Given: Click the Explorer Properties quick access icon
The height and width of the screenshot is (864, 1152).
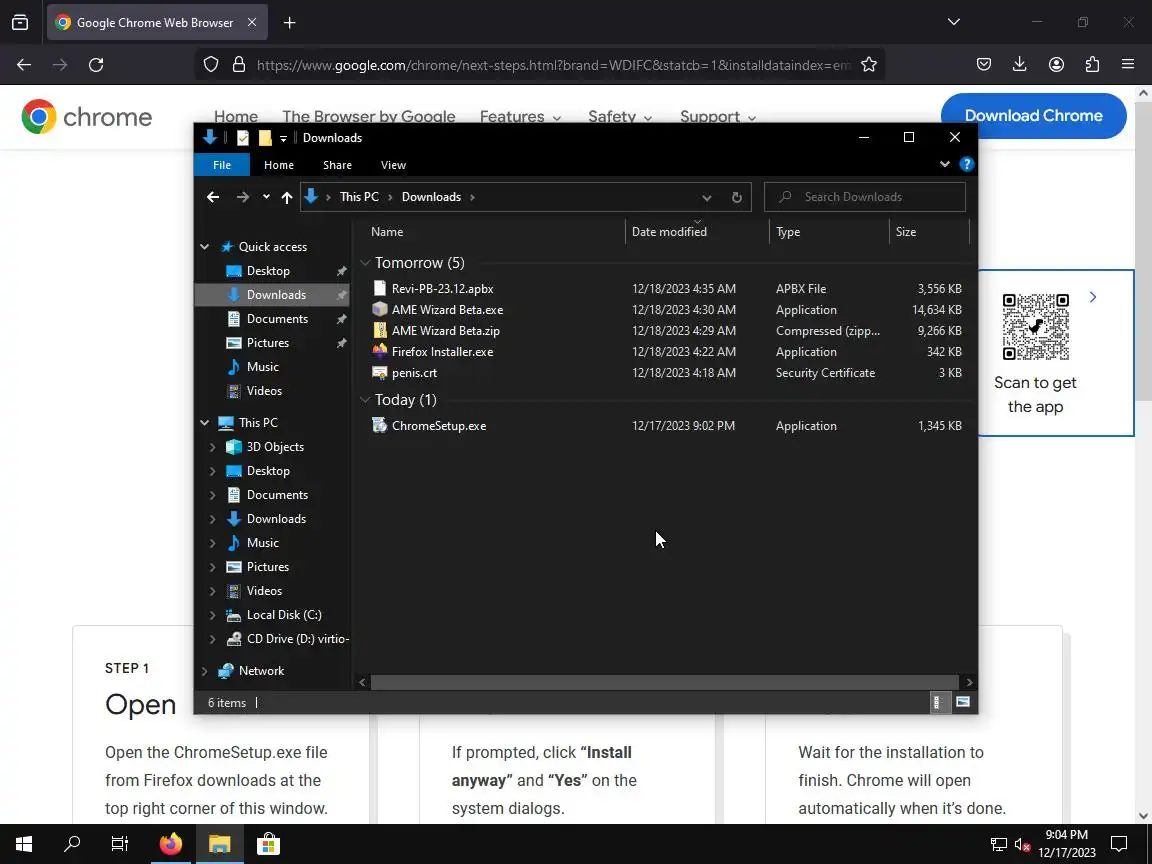Looking at the screenshot, I should click(242, 138).
